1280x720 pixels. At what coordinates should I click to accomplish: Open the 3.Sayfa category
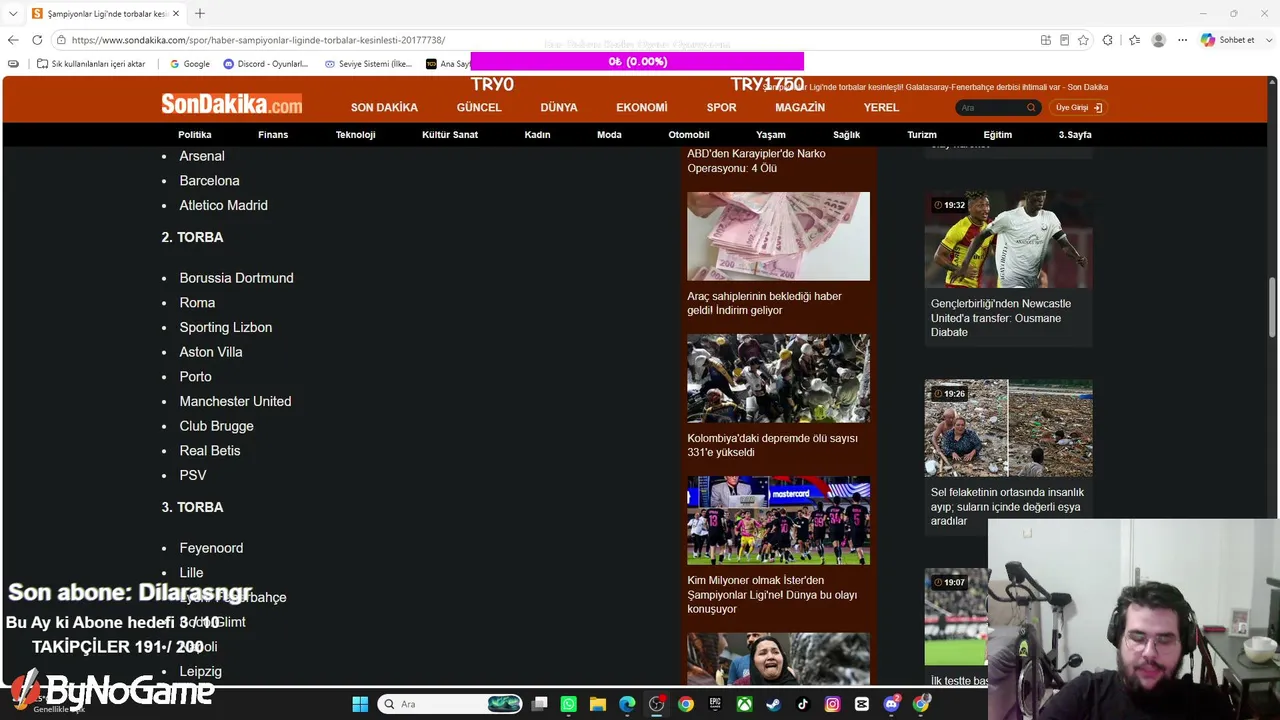tap(1075, 135)
